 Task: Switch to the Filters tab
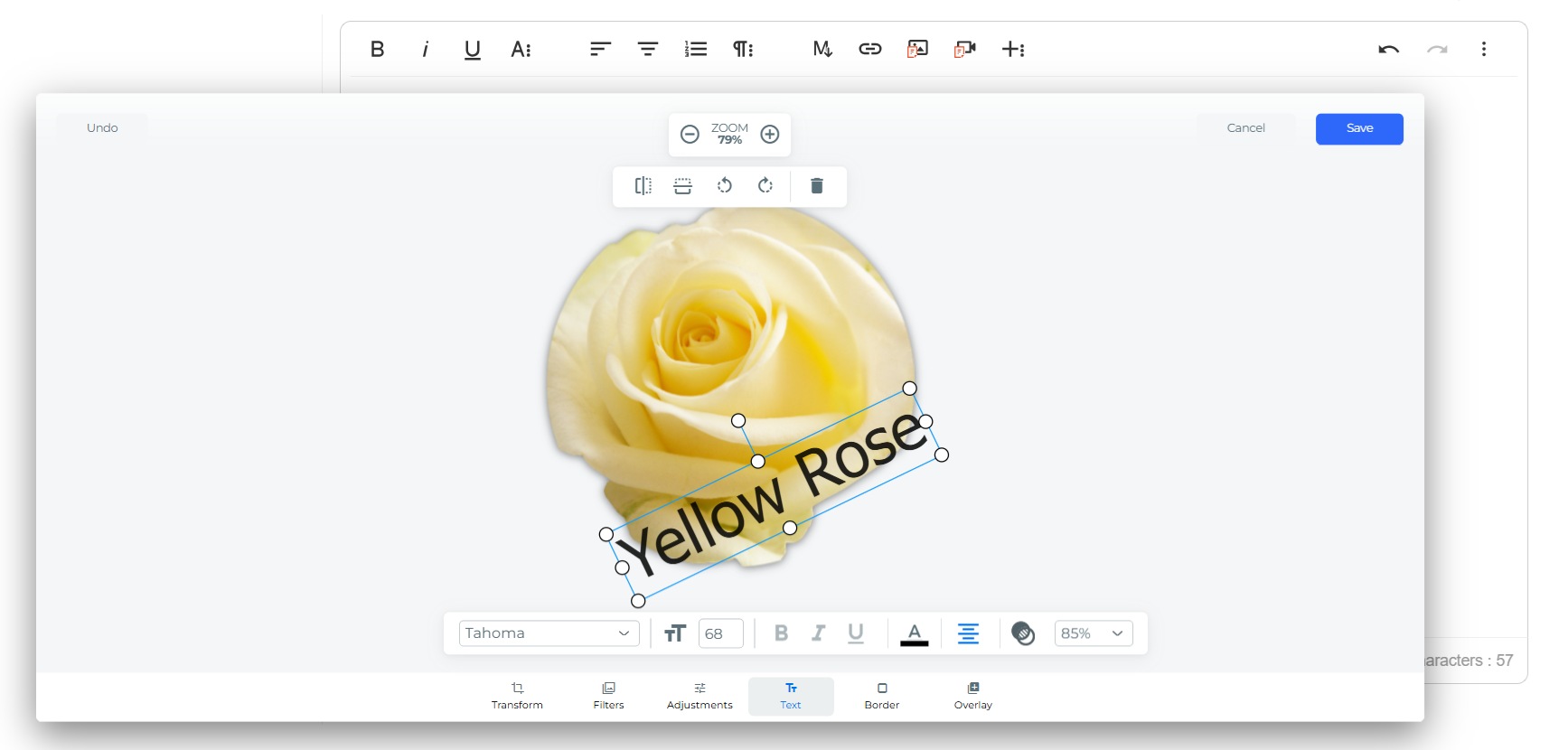608,696
